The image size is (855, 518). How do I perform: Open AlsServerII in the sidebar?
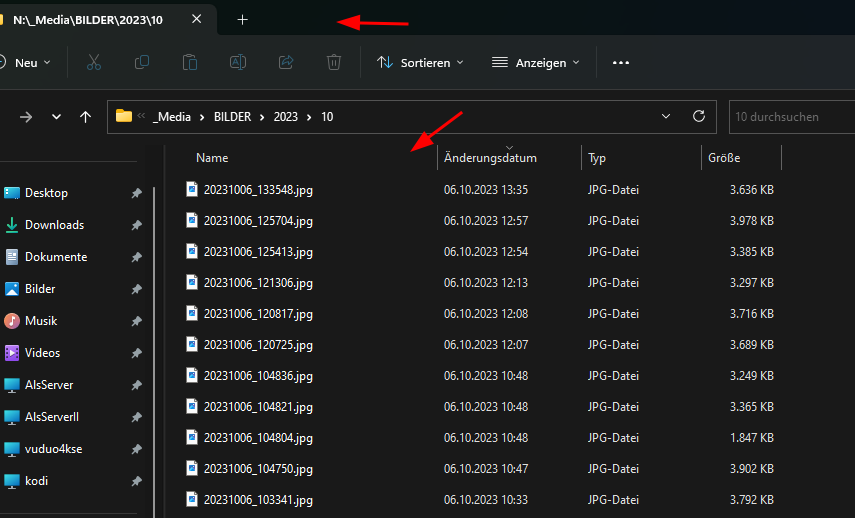coord(52,417)
